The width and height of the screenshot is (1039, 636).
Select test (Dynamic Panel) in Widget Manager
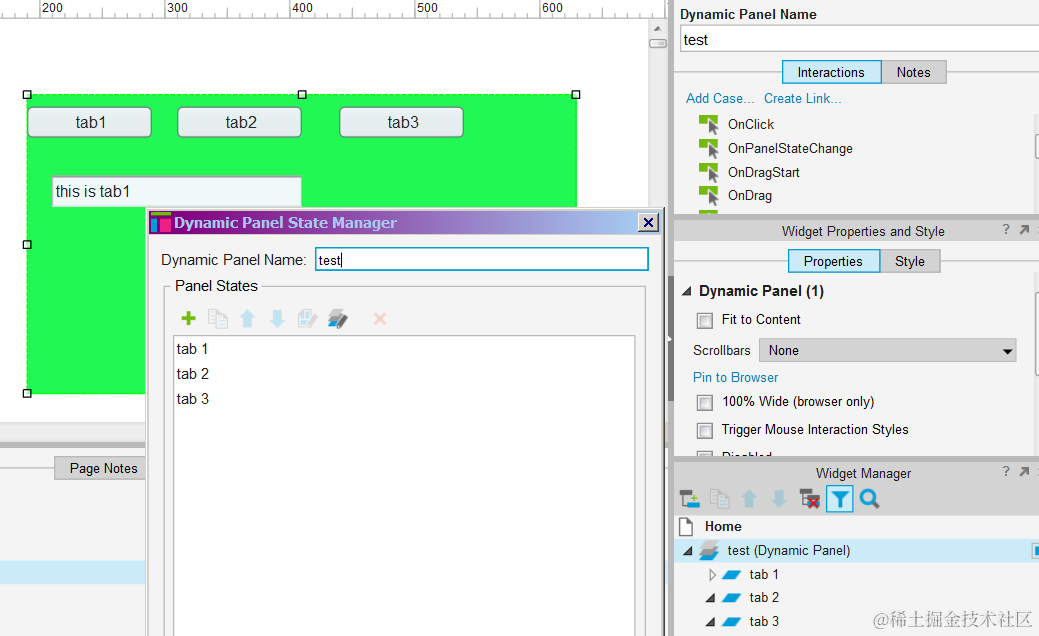coord(789,551)
